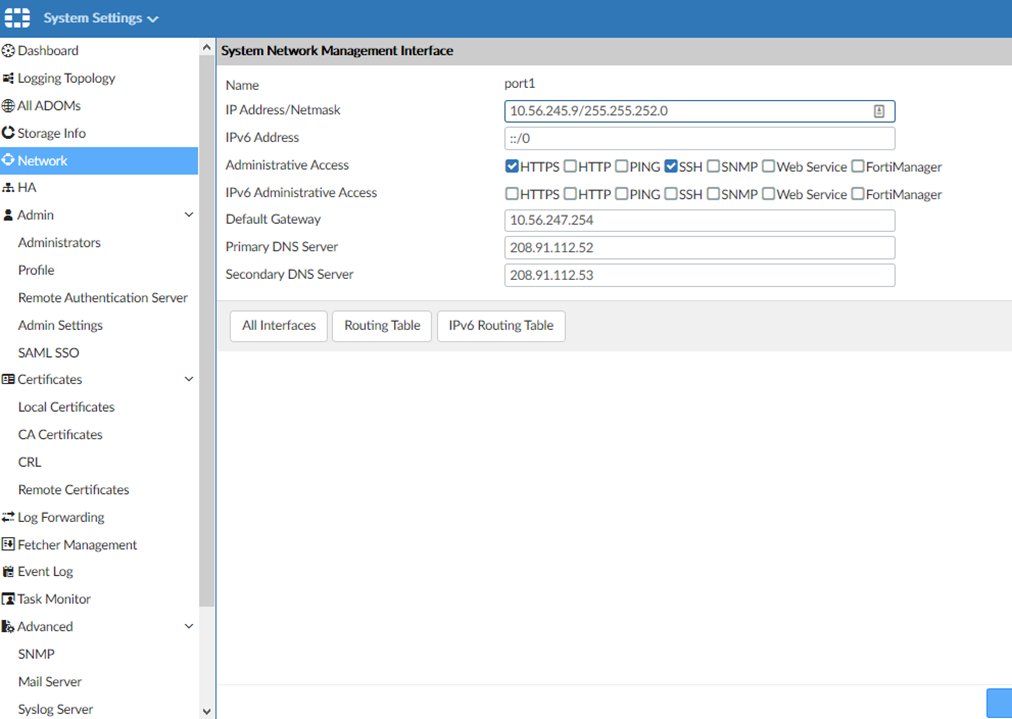Click the HA cluster icon

point(9,188)
